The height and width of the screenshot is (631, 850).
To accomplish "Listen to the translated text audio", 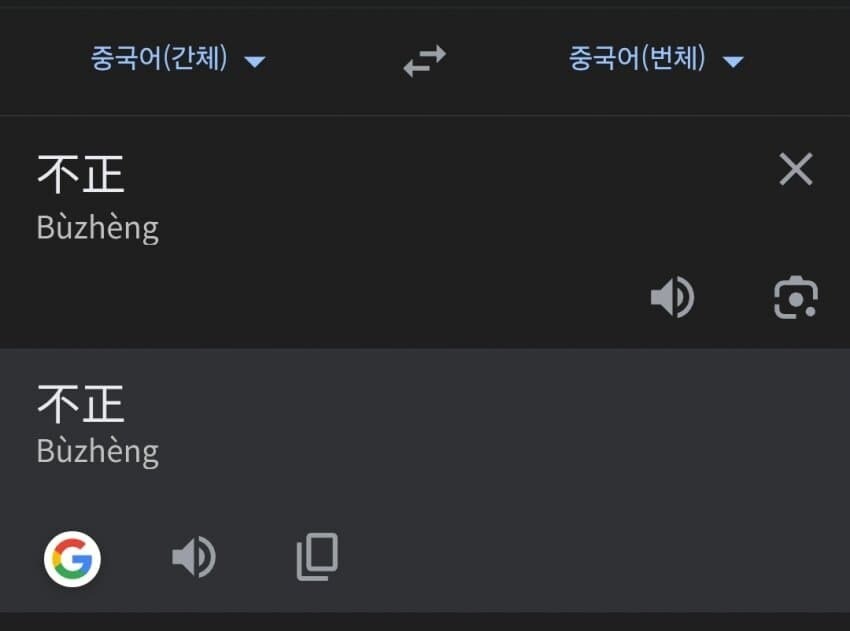I will 193,557.
